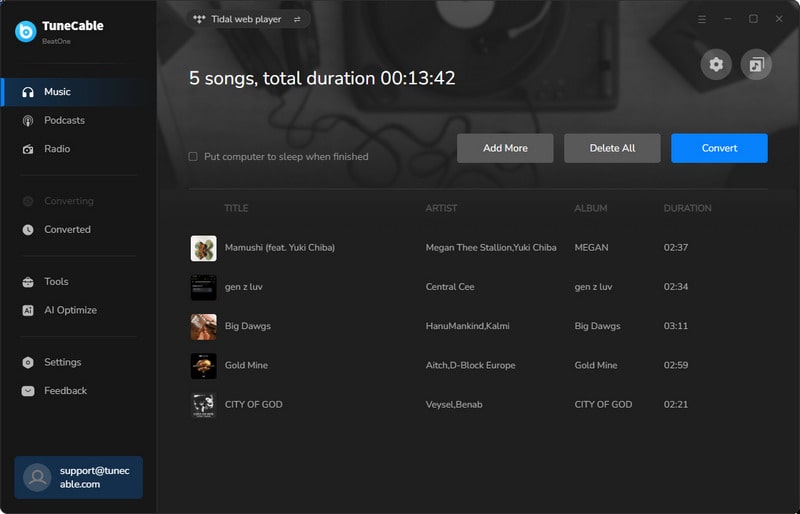Click the user avatar icon
This screenshot has height=514, width=800.
pyautogui.click(x=37, y=477)
